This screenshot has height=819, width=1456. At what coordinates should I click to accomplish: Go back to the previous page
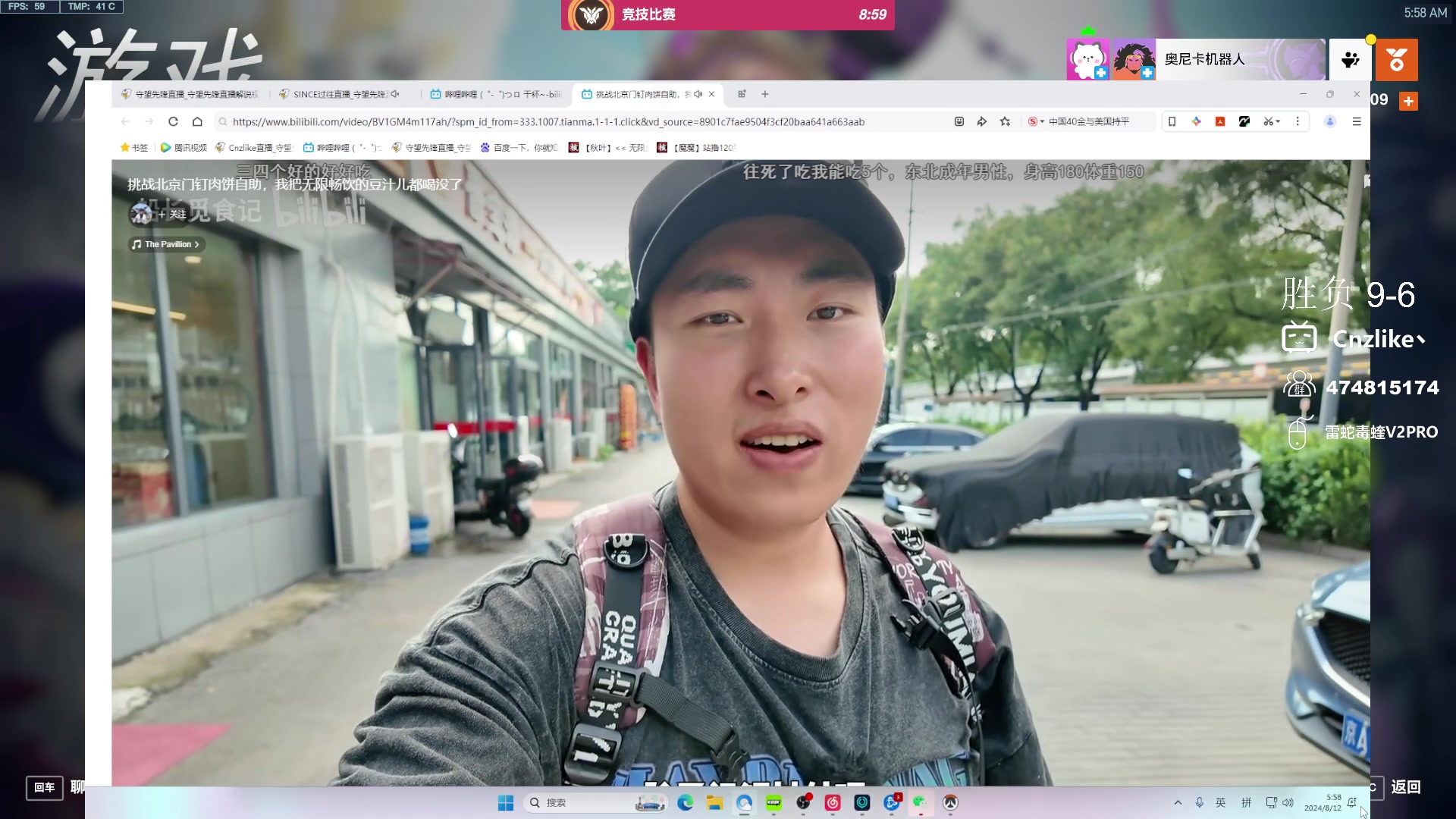pos(125,121)
